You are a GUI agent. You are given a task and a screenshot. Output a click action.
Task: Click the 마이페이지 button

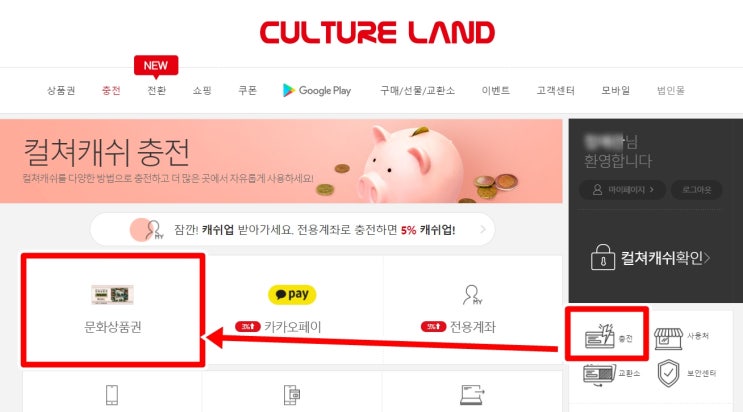623,190
